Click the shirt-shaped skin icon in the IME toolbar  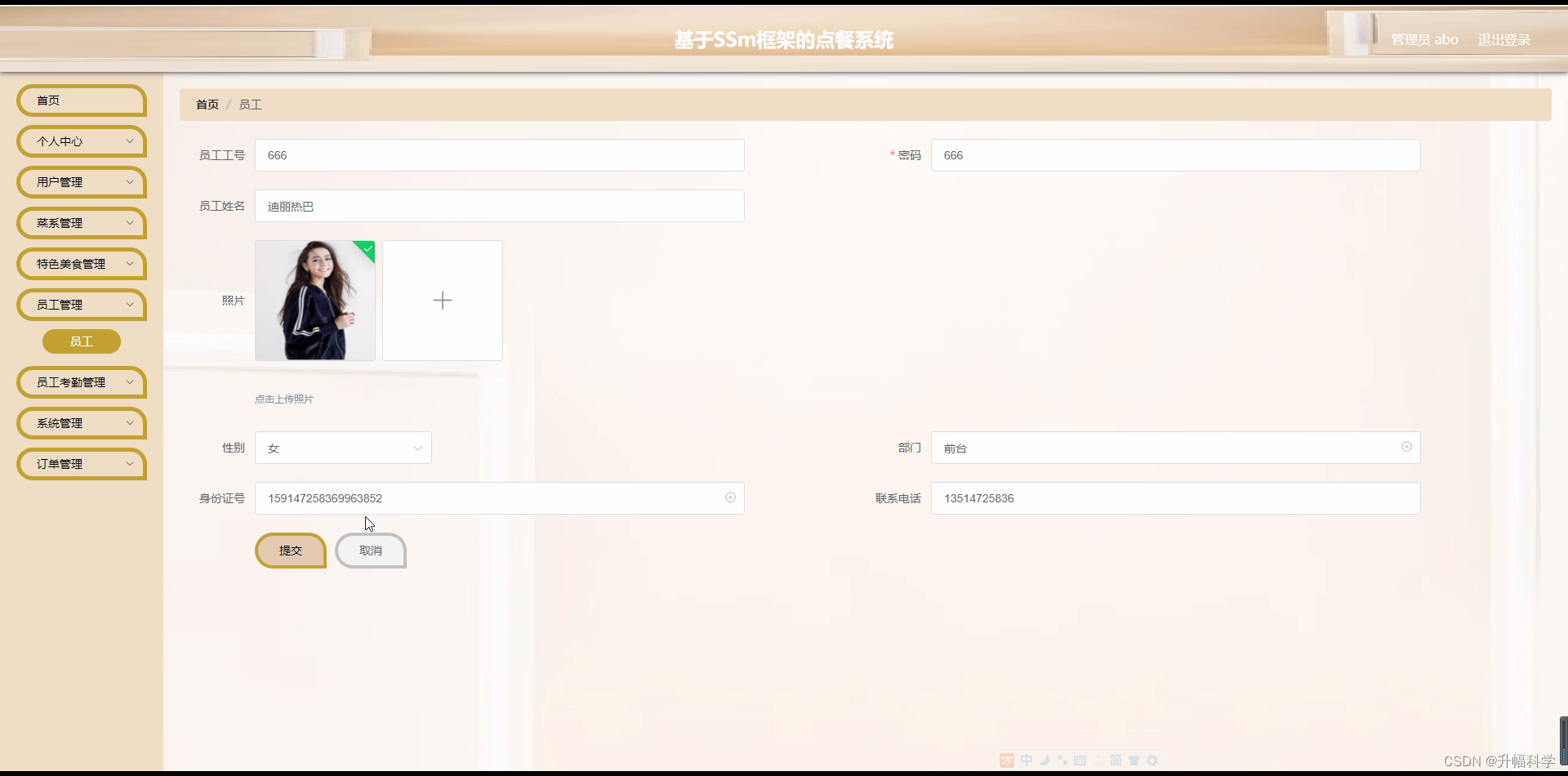[x=1134, y=760]
